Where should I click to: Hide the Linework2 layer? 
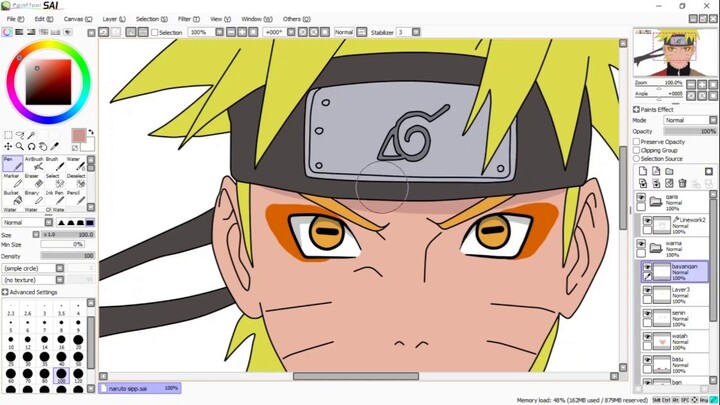[x=647, y=221]
